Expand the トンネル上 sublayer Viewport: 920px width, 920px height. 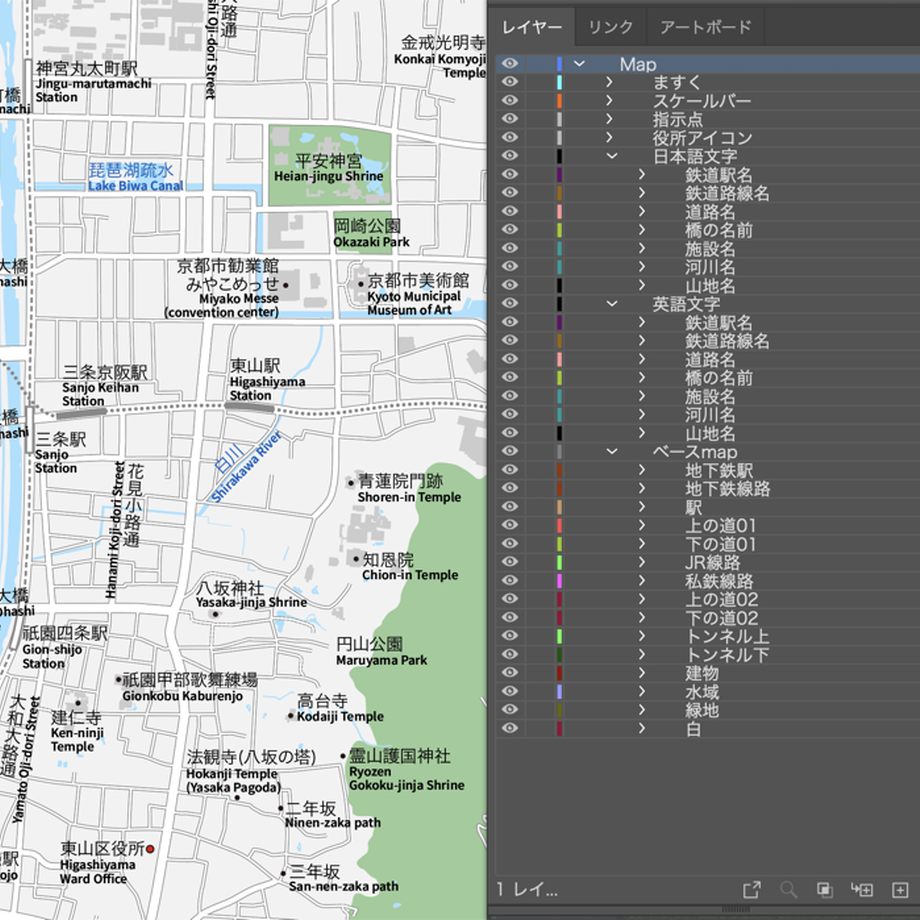coord(642,635)
